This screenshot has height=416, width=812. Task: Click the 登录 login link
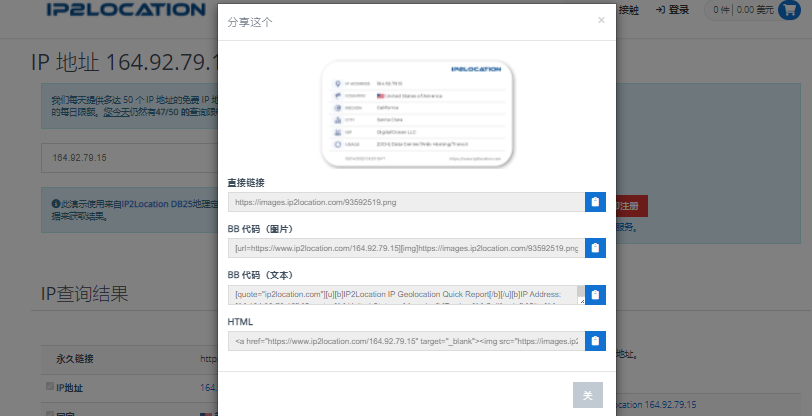tap(672, 10)
